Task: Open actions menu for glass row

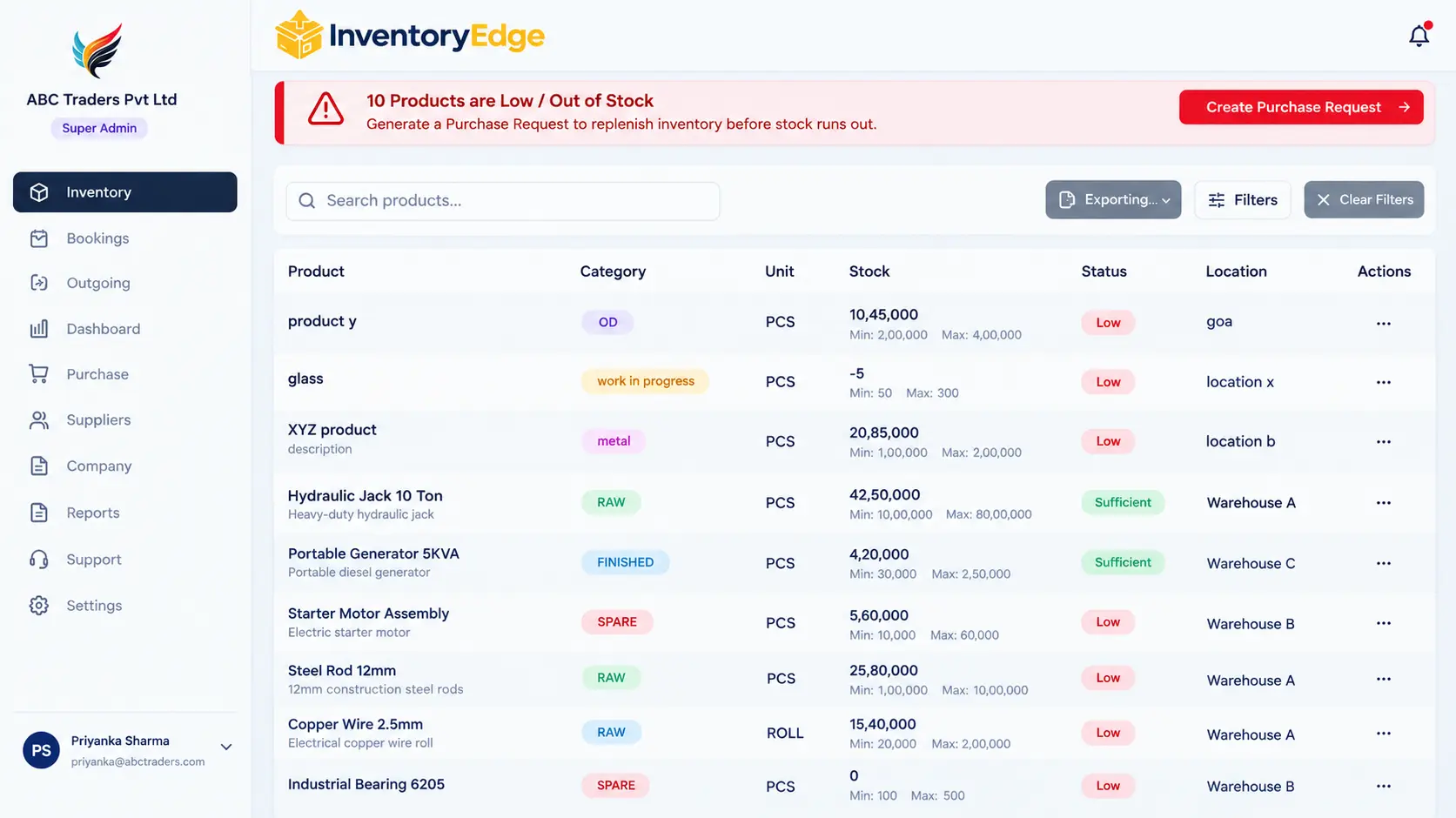Action: point(1384,382)
